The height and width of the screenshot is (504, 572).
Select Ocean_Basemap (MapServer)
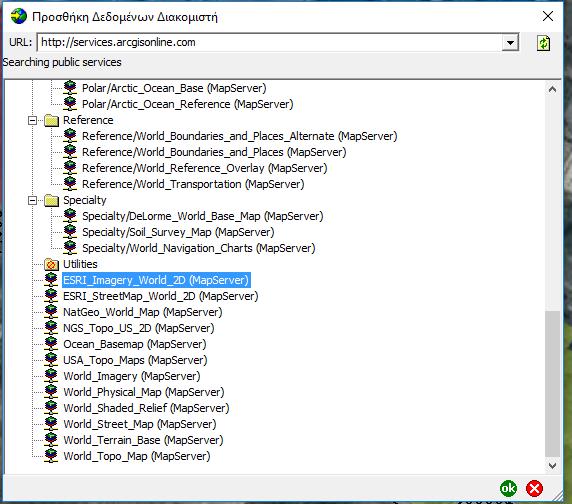[135, 344]
